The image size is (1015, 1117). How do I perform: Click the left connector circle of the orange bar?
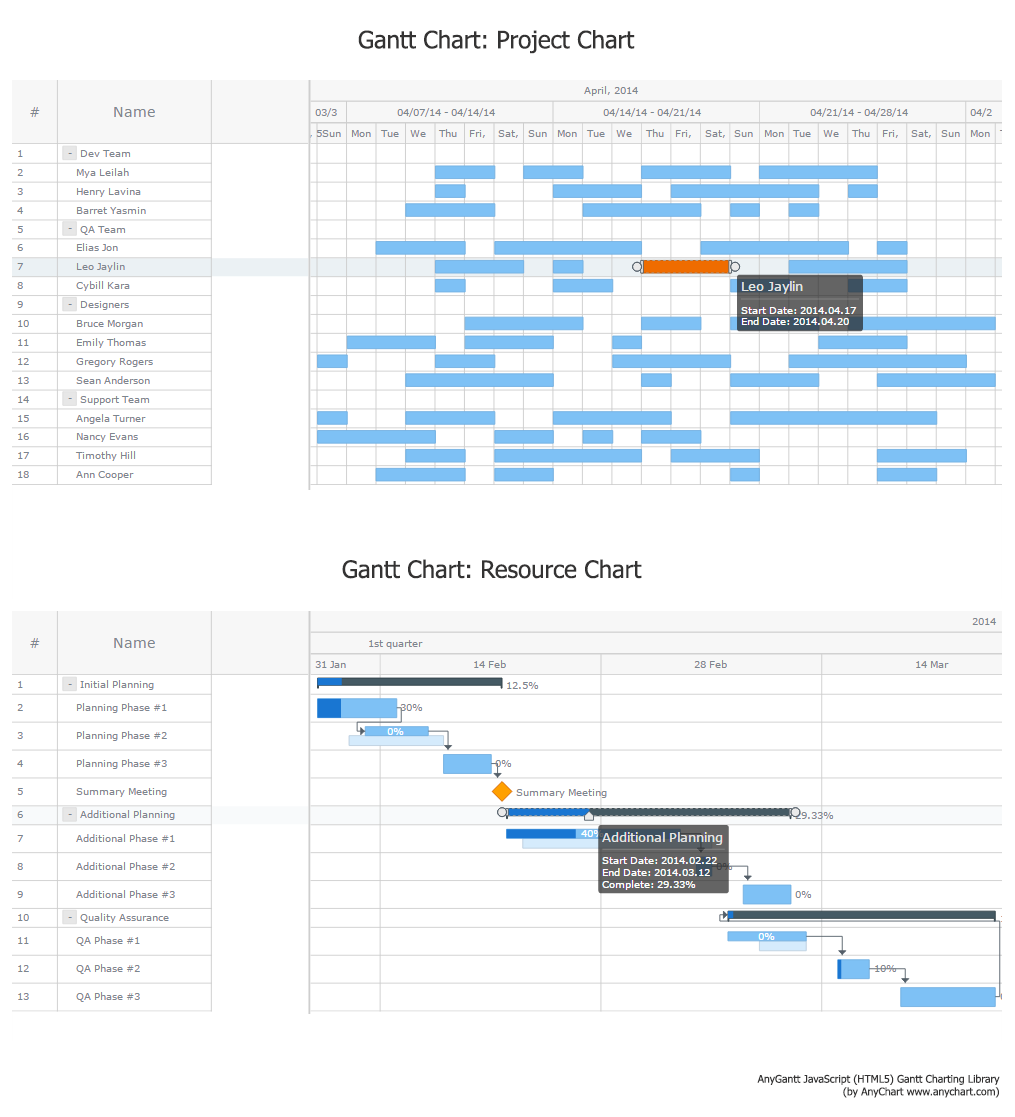(637, 267)
